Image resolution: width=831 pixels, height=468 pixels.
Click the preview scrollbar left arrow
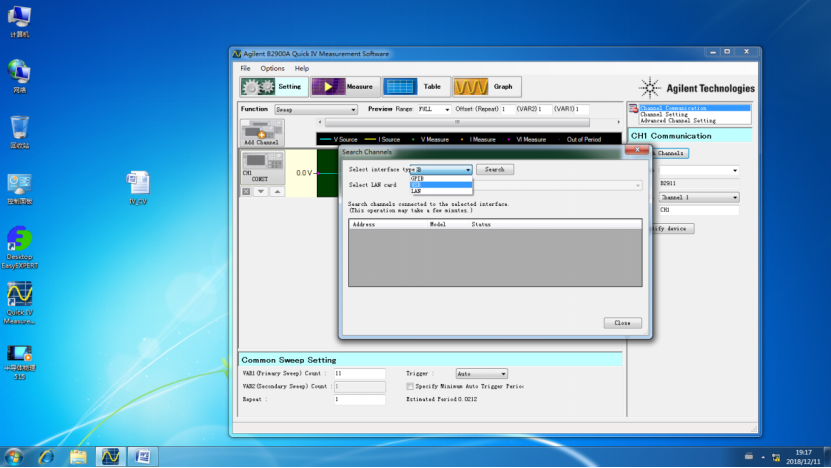pos(320,122)
